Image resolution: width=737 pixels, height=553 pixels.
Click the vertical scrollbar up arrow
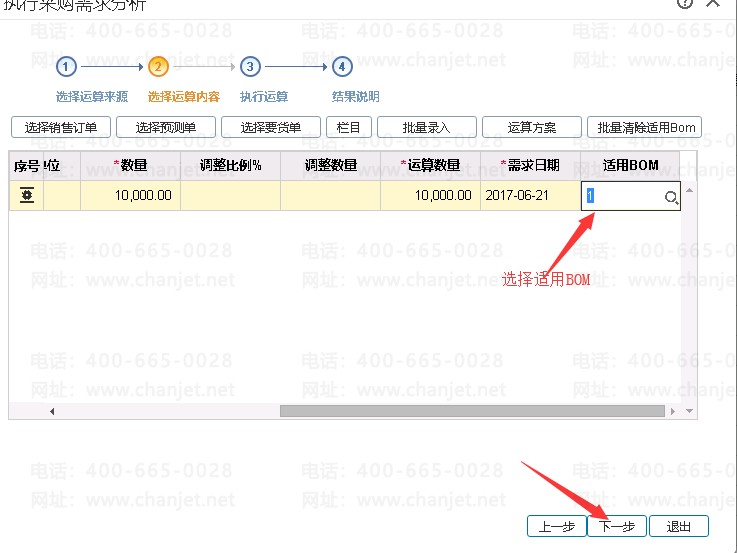point(689,190)
